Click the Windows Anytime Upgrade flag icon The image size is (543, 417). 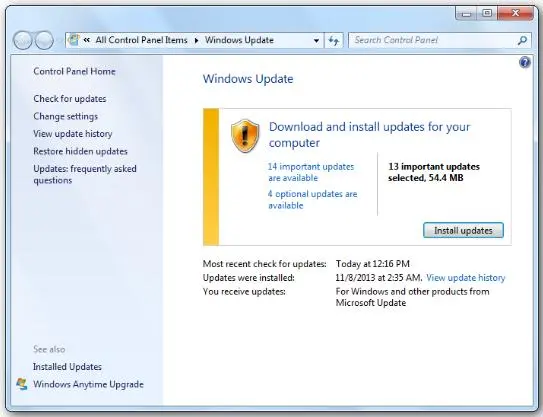click(x=22, y=384)
